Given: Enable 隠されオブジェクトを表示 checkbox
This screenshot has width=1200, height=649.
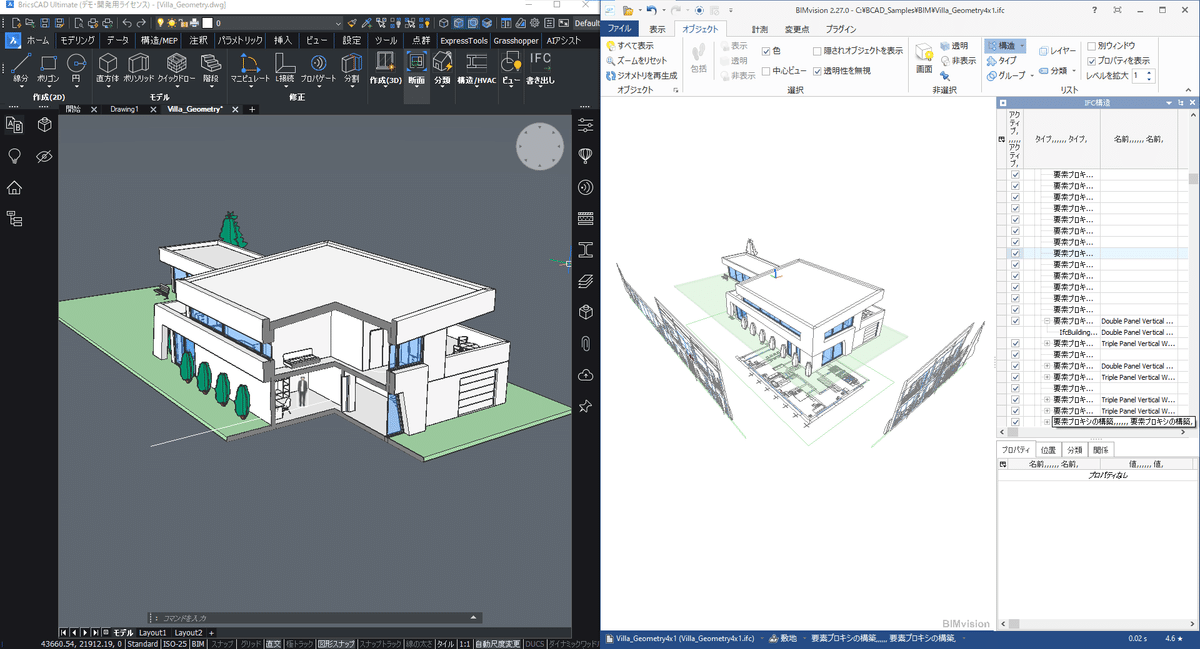Looking at the screenshot, I should point(818,50).
